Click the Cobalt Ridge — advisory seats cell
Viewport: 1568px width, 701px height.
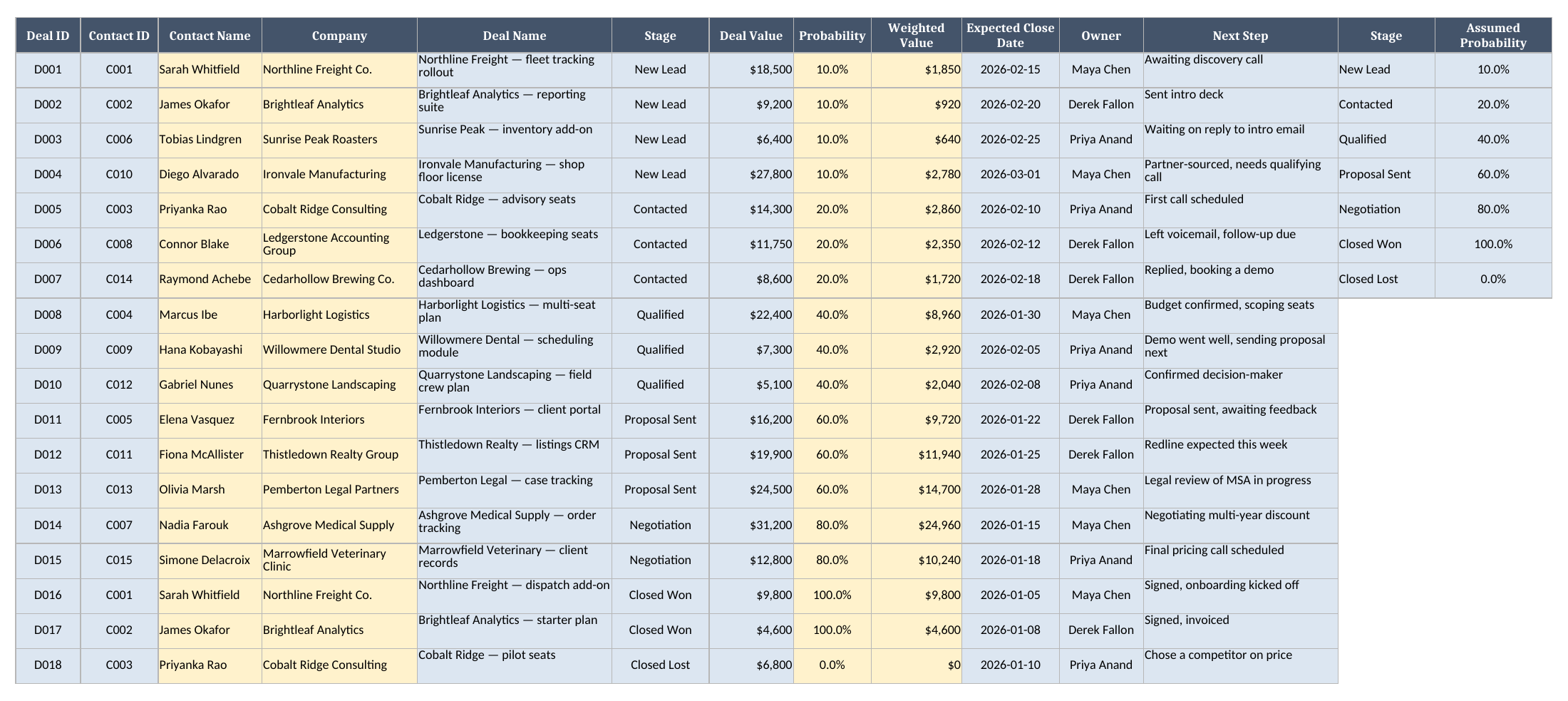pyautogui.click(x=514, y=210)
